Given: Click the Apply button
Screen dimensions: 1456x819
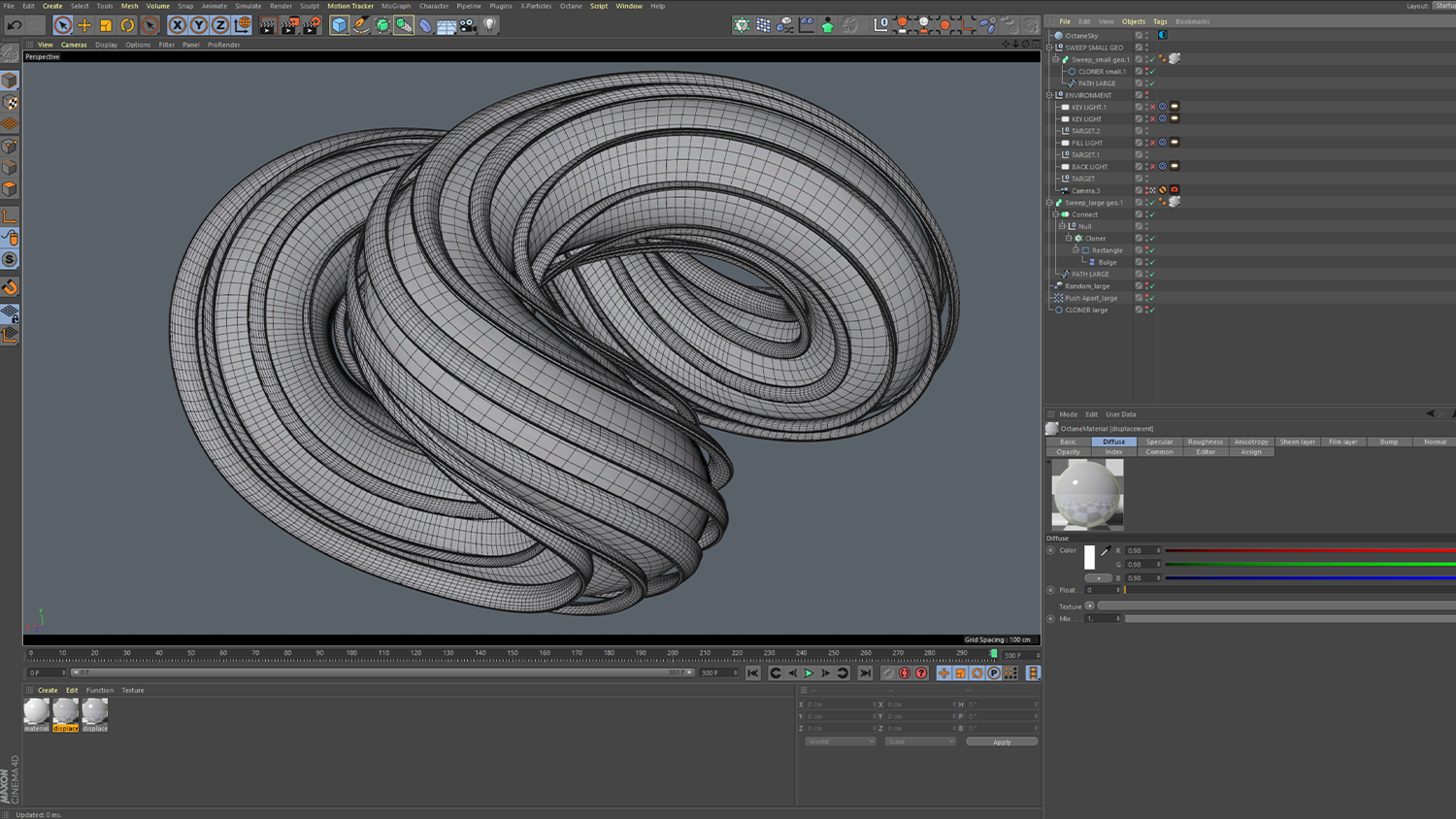Looking at the screenshot, I should click(x=1001, y=741).
